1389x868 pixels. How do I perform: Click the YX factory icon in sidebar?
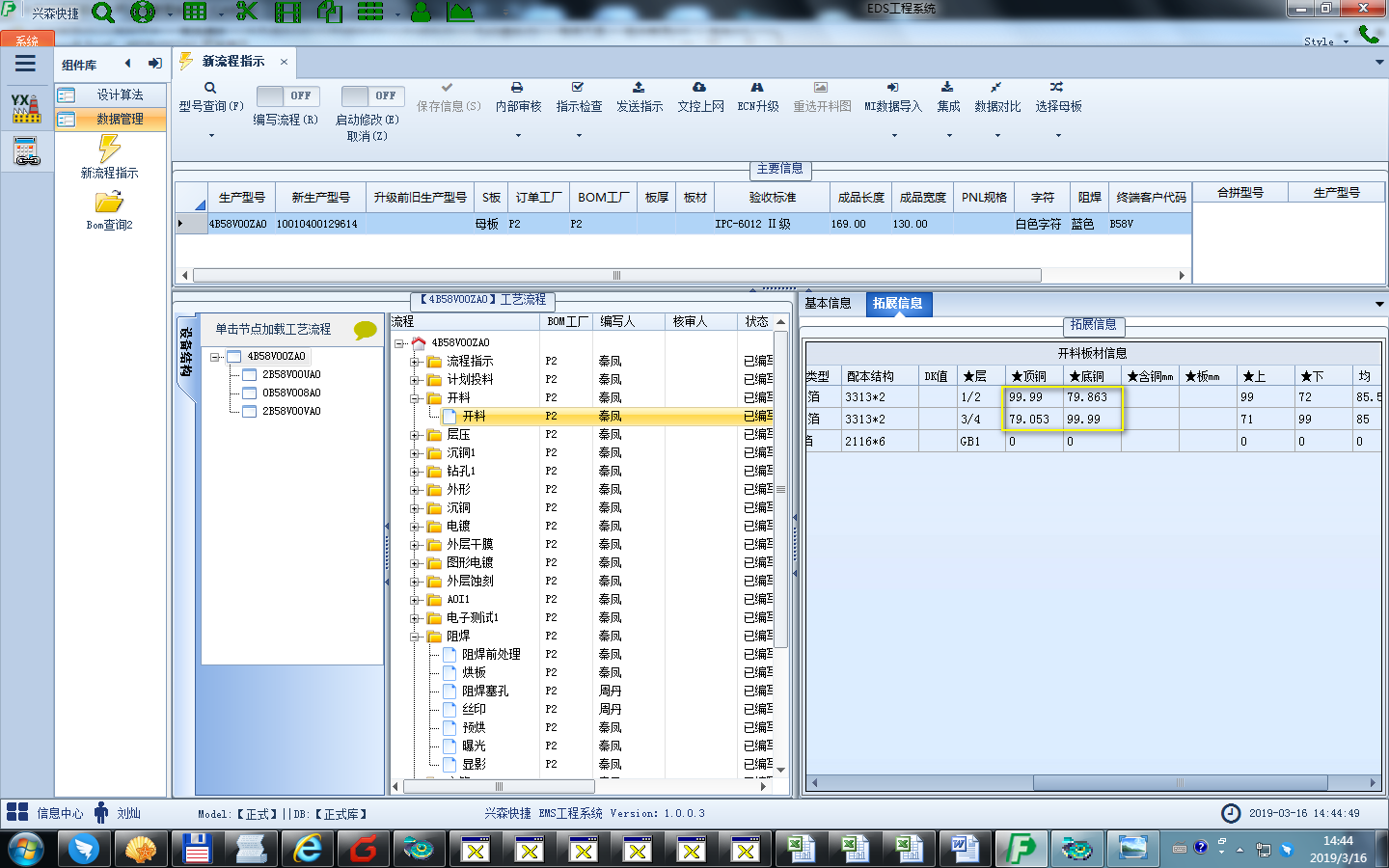pyautogui.click(x=26, y=108)
